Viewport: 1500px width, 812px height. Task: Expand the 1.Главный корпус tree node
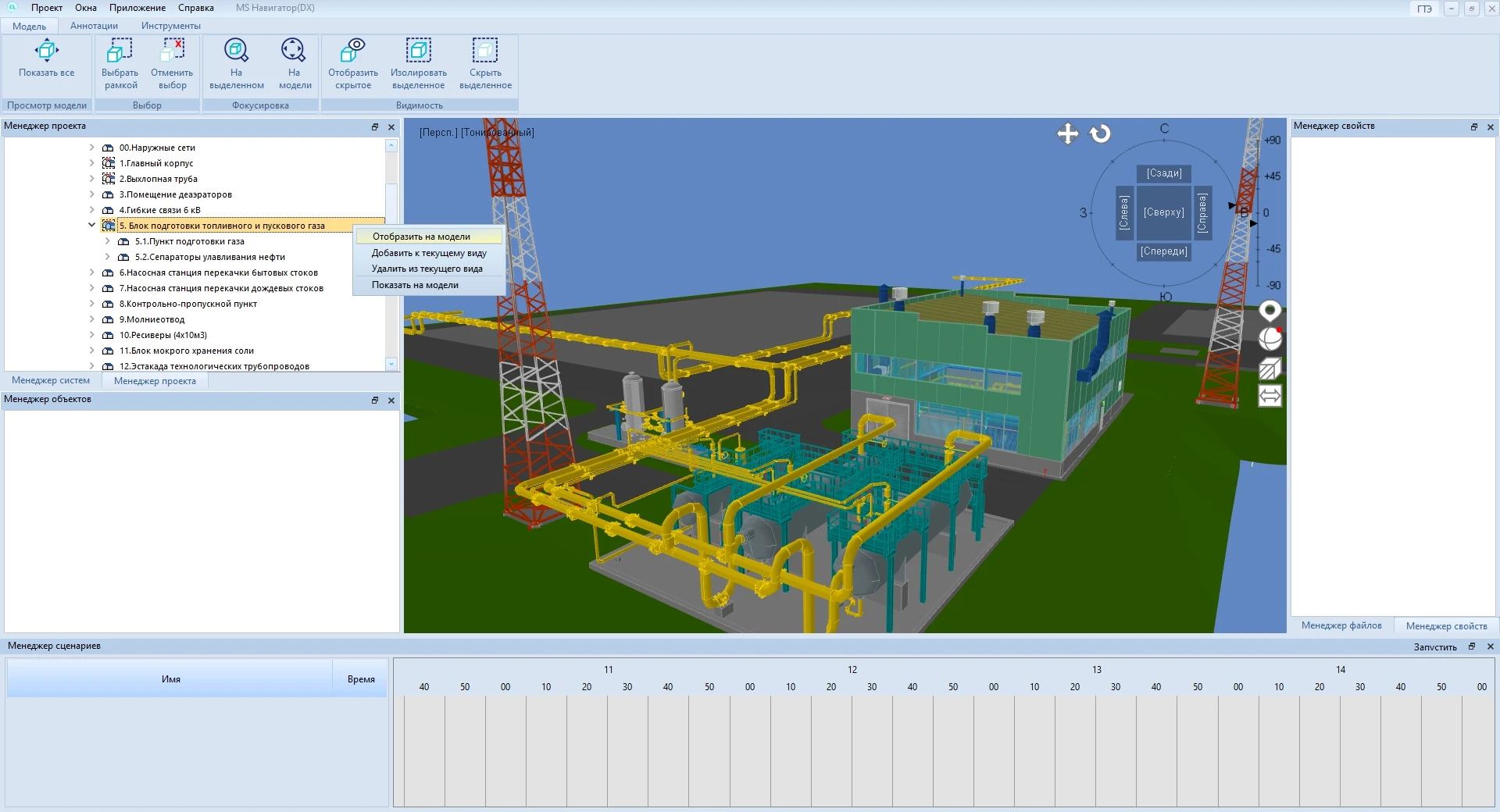91,163
